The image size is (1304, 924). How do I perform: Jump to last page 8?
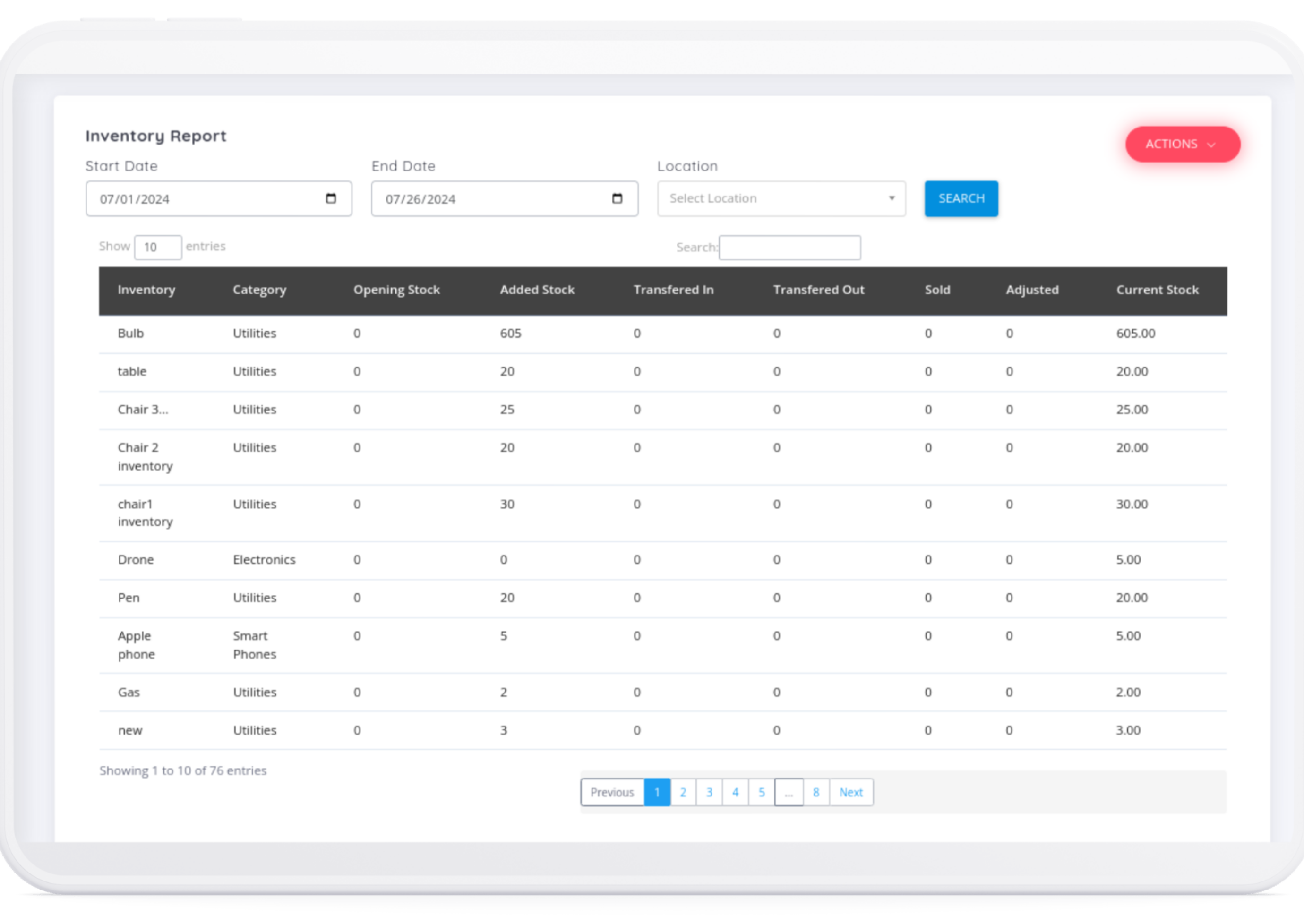(816, 792)
